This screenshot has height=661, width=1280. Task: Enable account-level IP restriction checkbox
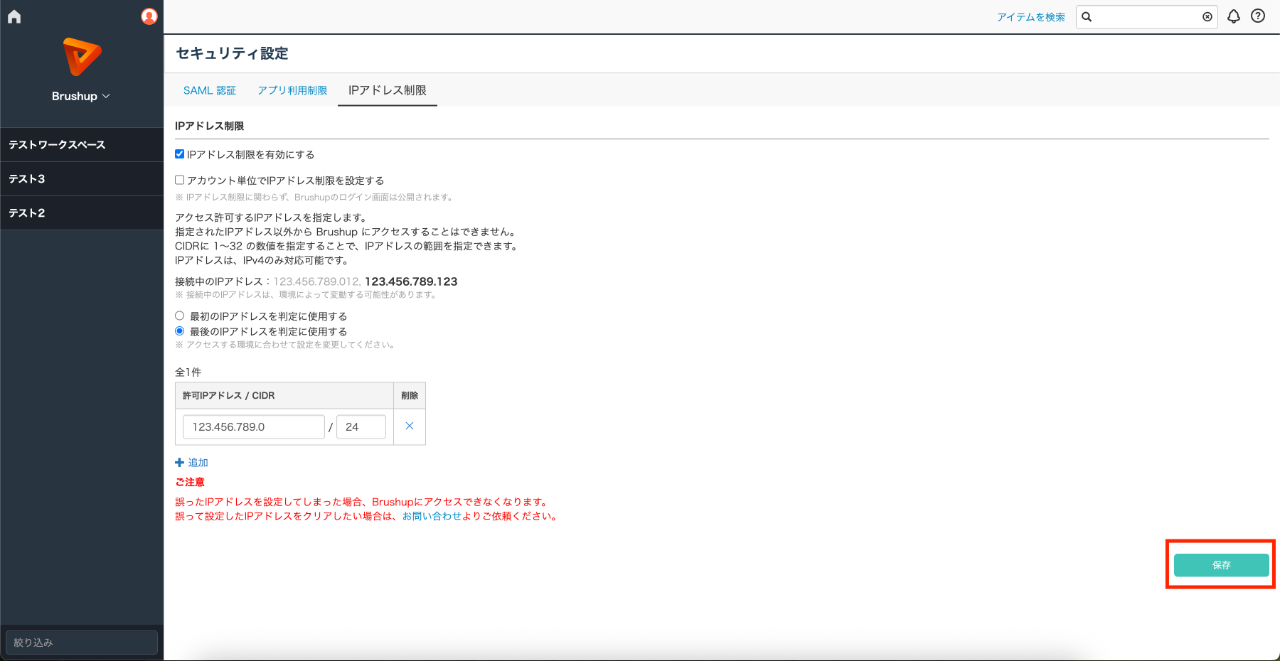(x=179, y=179)
